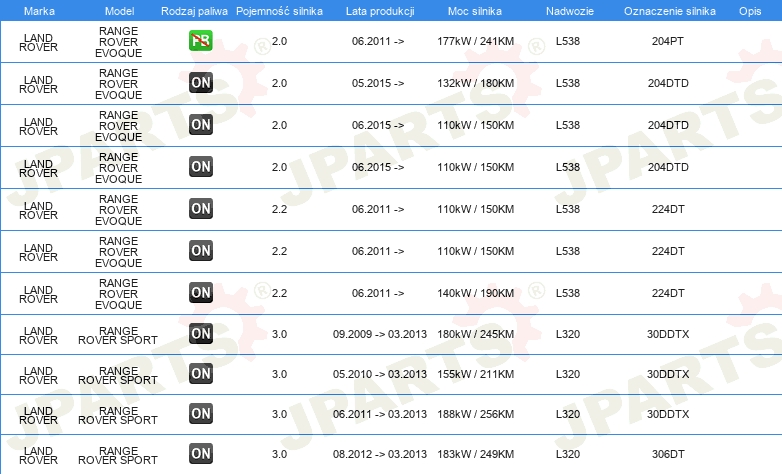Select the 155kW / 211KM power cell

coord(476,374)
